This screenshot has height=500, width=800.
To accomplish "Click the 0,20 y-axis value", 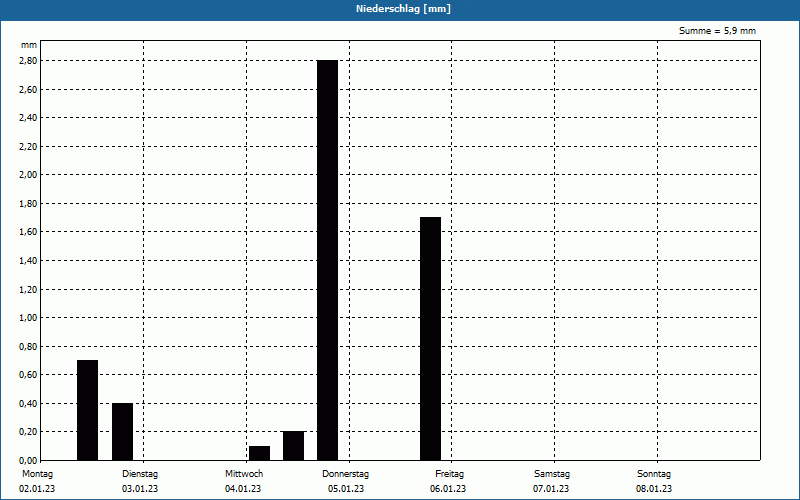I will click(29, 432).
